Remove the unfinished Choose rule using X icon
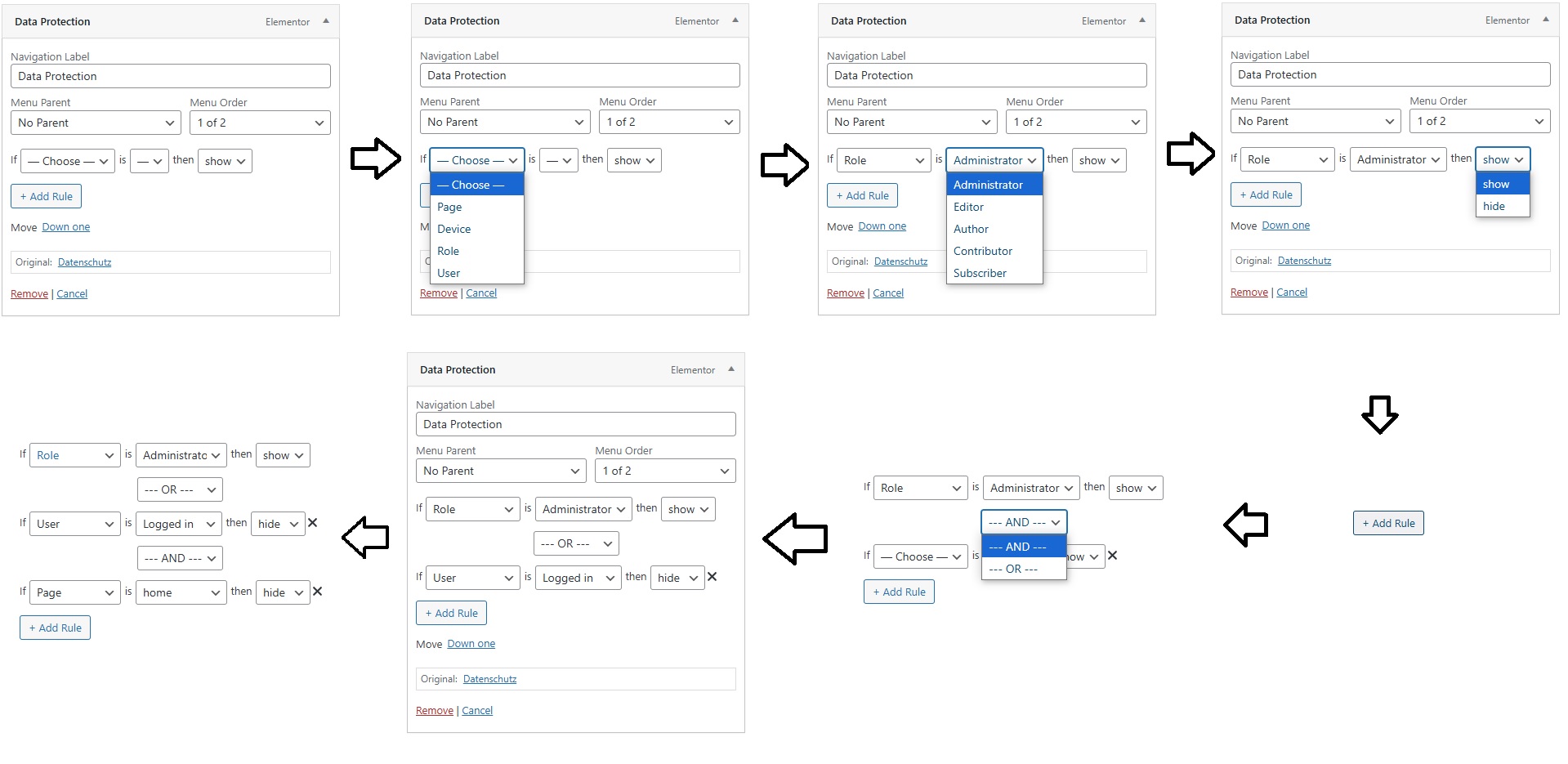The width and height of the screenshot is (1568, 764). tap(1112, 556)
